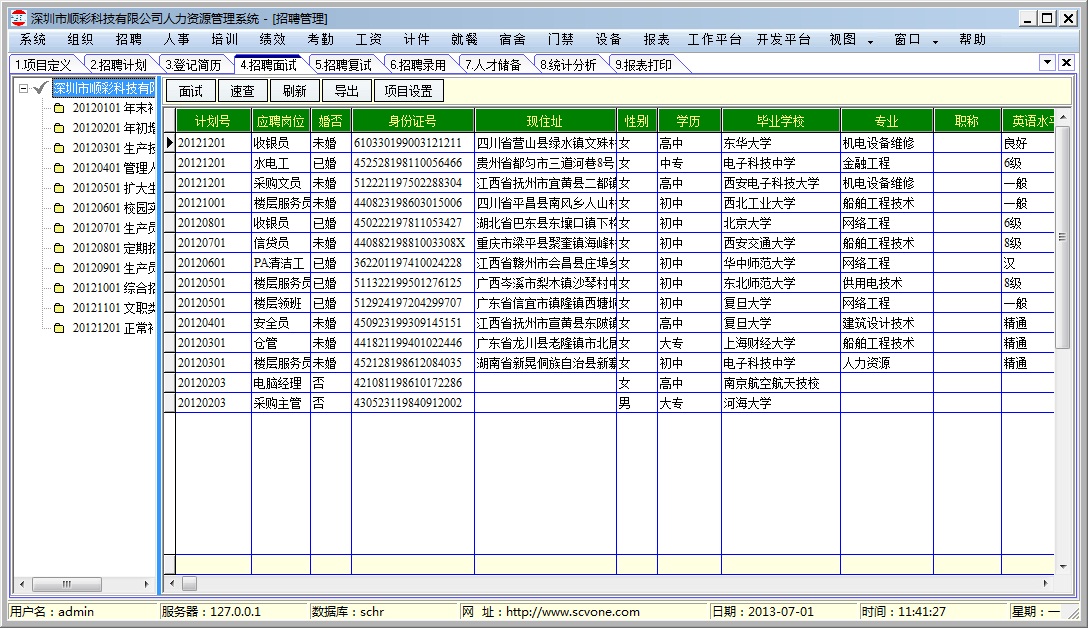Click 身份证号 column header
Screen dimensions: 1088x628
coord(413,121)
